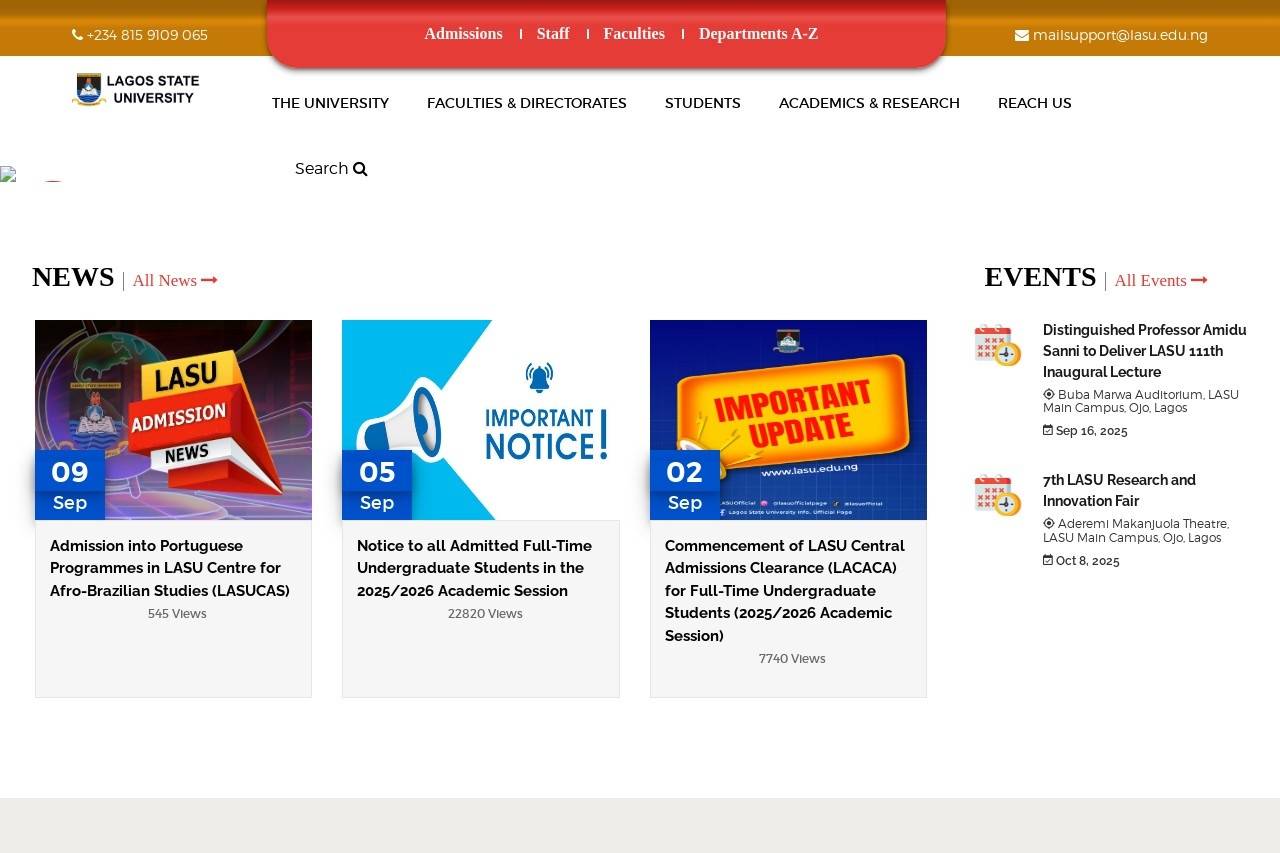The image size is (1280, 853).
Task: Click the 545 Views text
Action: [177, 614]
